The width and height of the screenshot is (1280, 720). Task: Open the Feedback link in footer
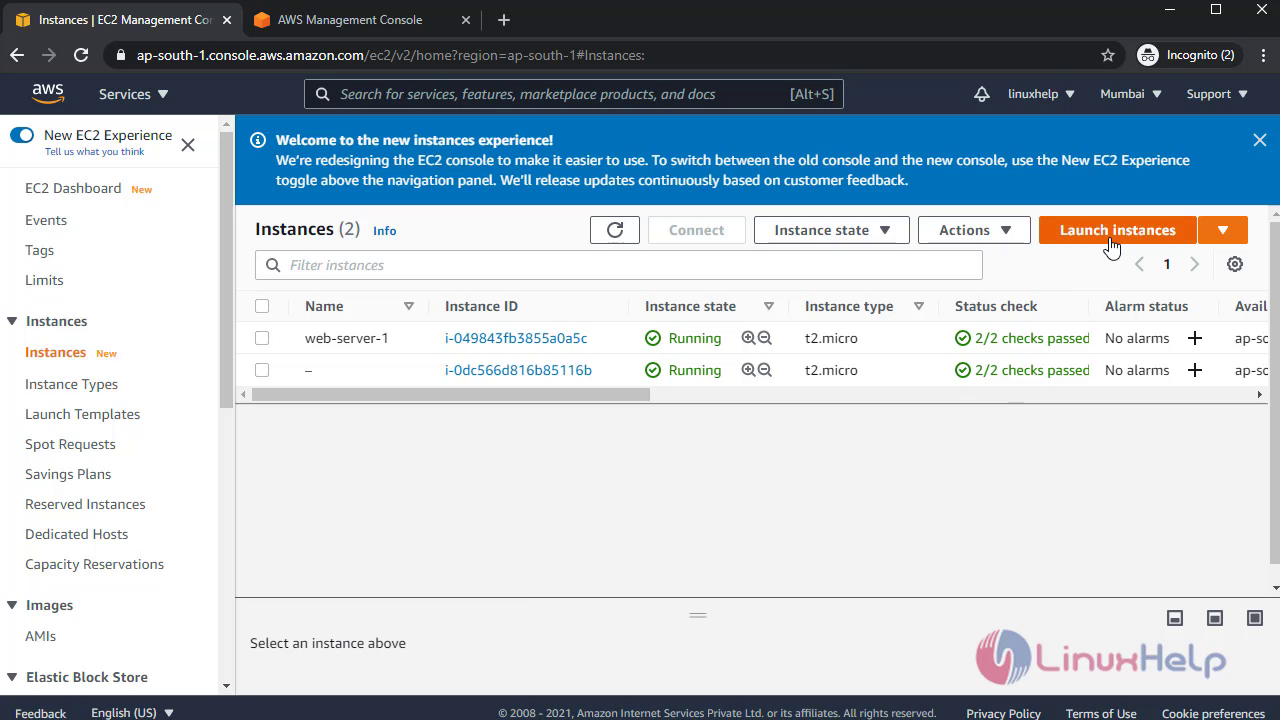[41, 713]
